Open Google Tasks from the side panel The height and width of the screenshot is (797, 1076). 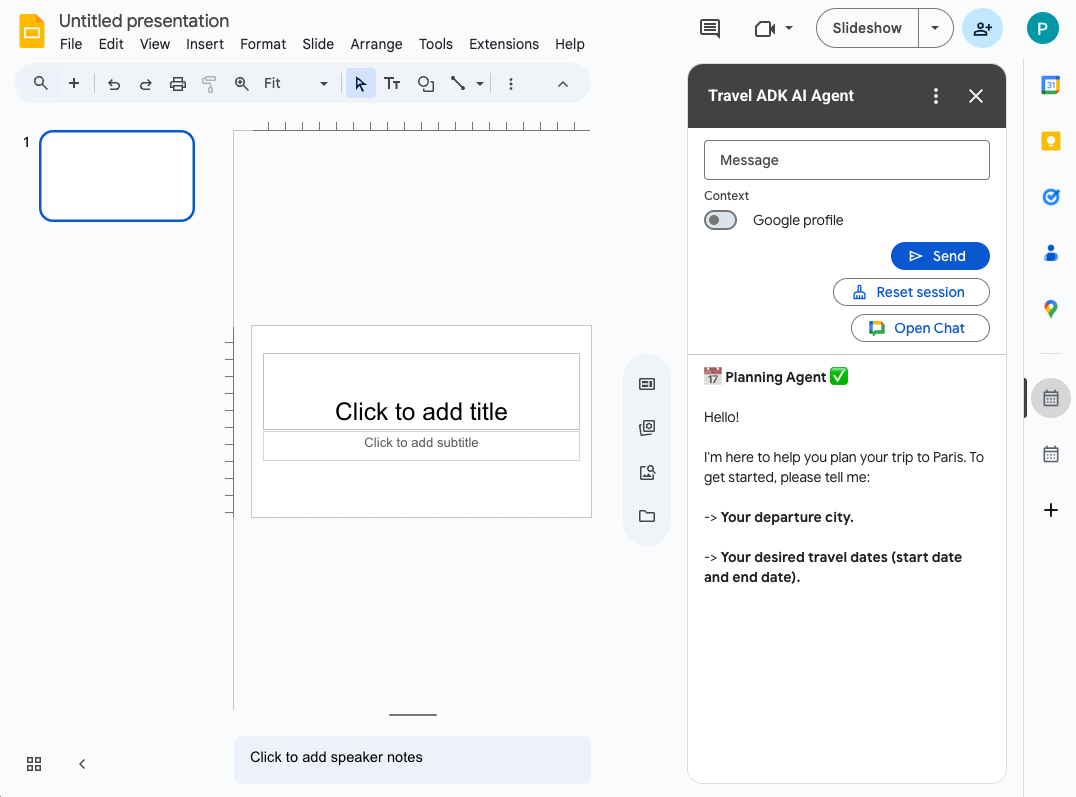tap(1050, 197)
